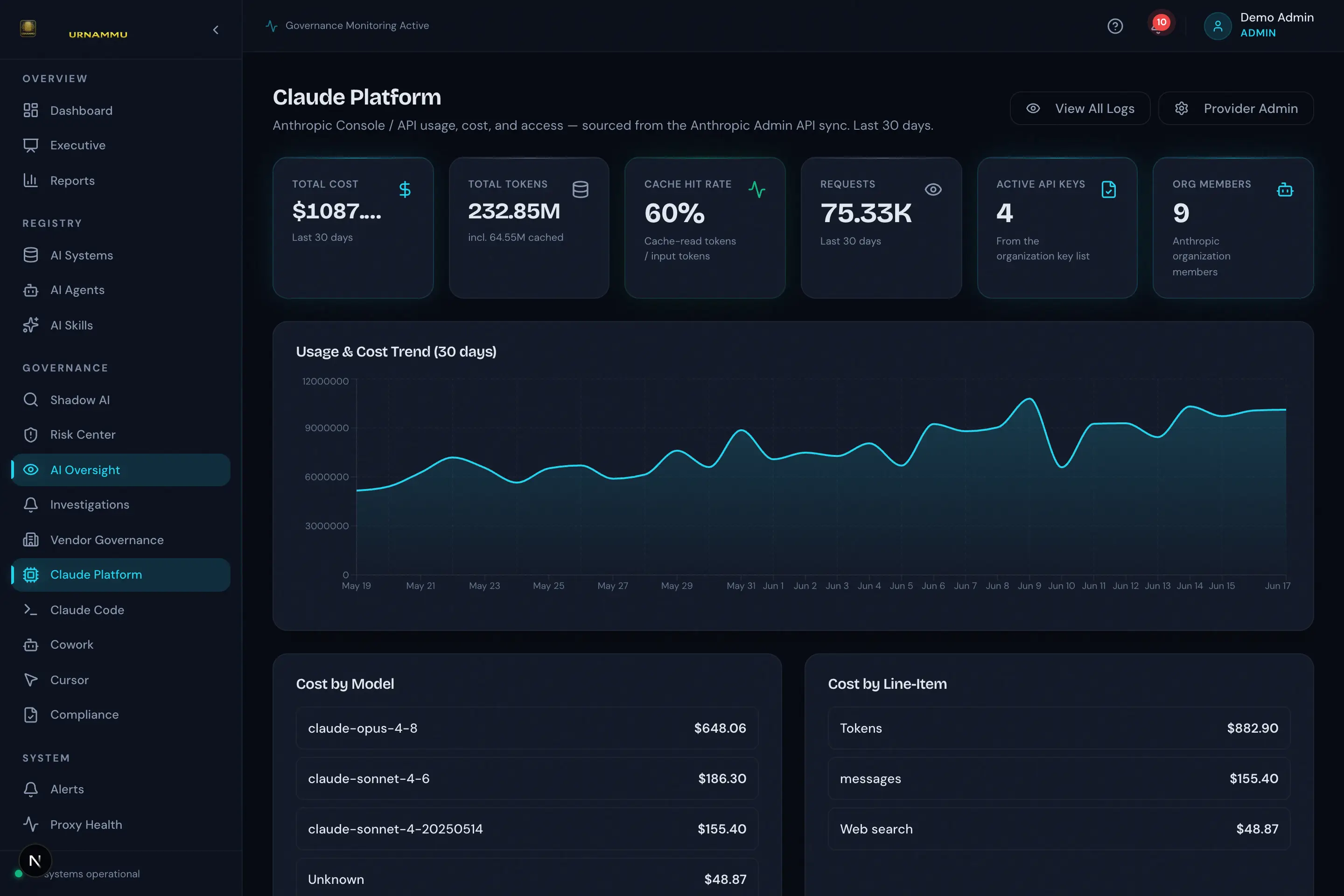Screen dimensions: 1344x896
Task: Open the Executive presentation icon
Action: [31, 145]
